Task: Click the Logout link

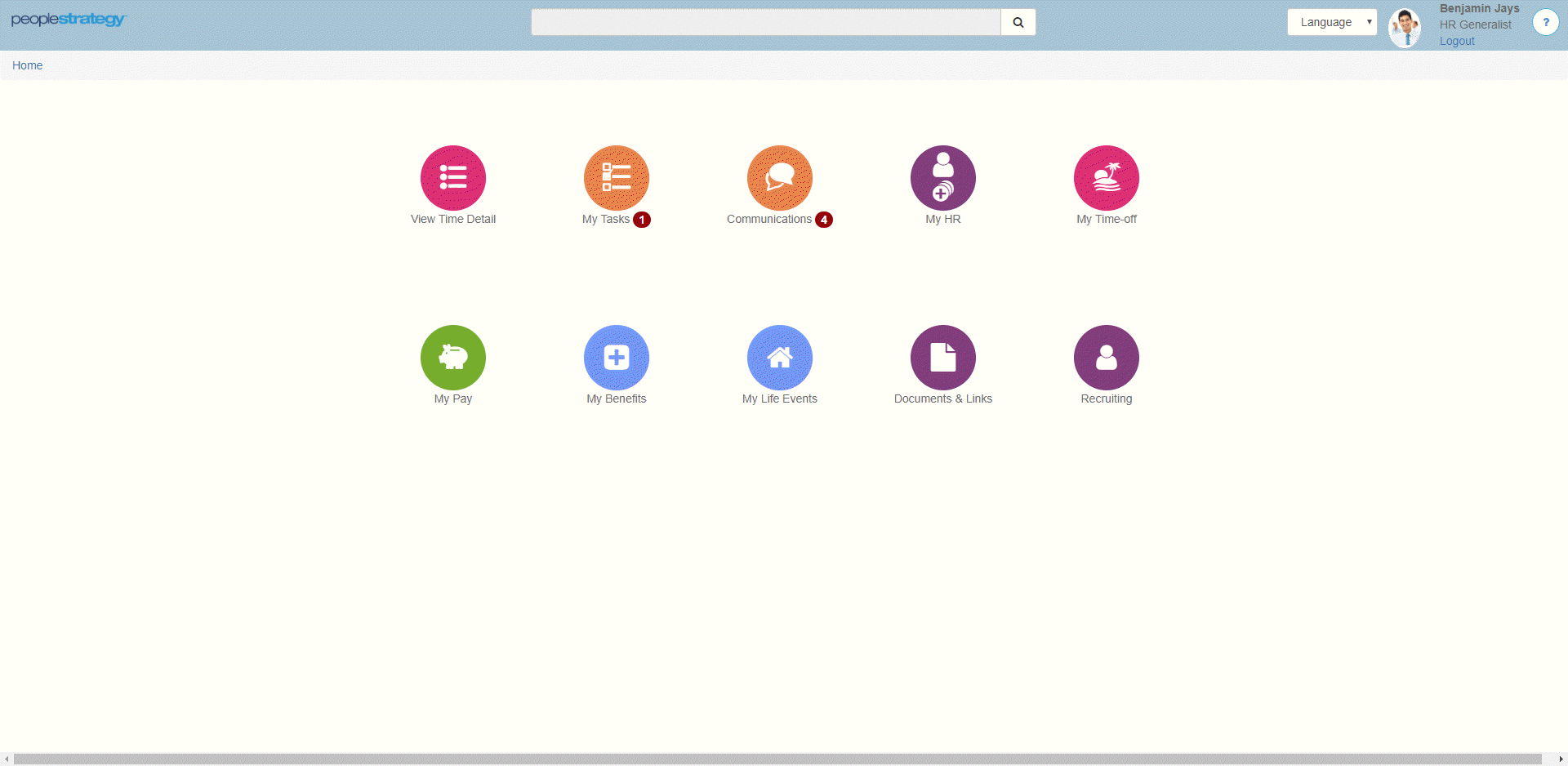Action: coord(1457,41)
